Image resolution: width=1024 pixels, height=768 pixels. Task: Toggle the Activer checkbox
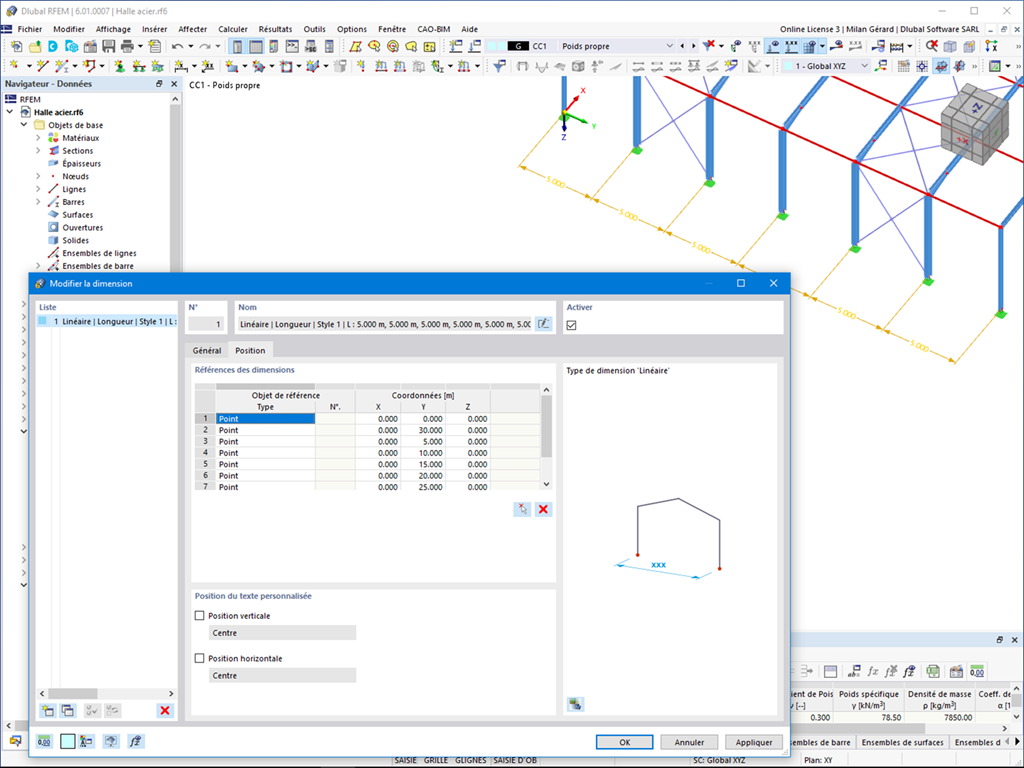click(571, 325)
